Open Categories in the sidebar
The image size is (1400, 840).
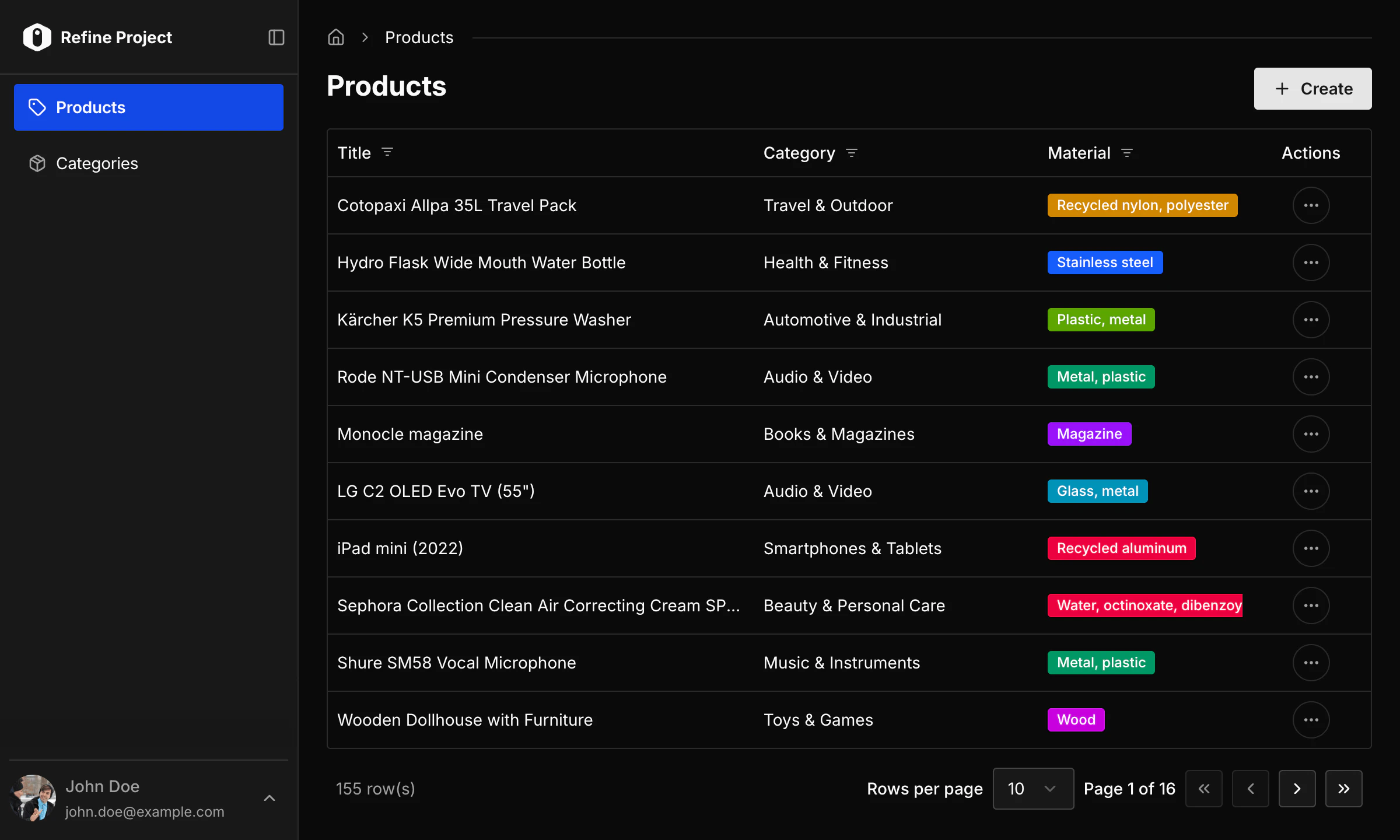point(97,163)
